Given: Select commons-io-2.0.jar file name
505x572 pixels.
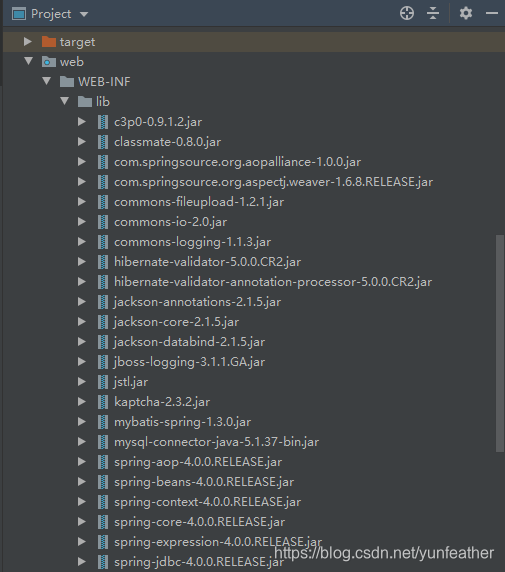Looking at the screenshot, I should 170,222.
